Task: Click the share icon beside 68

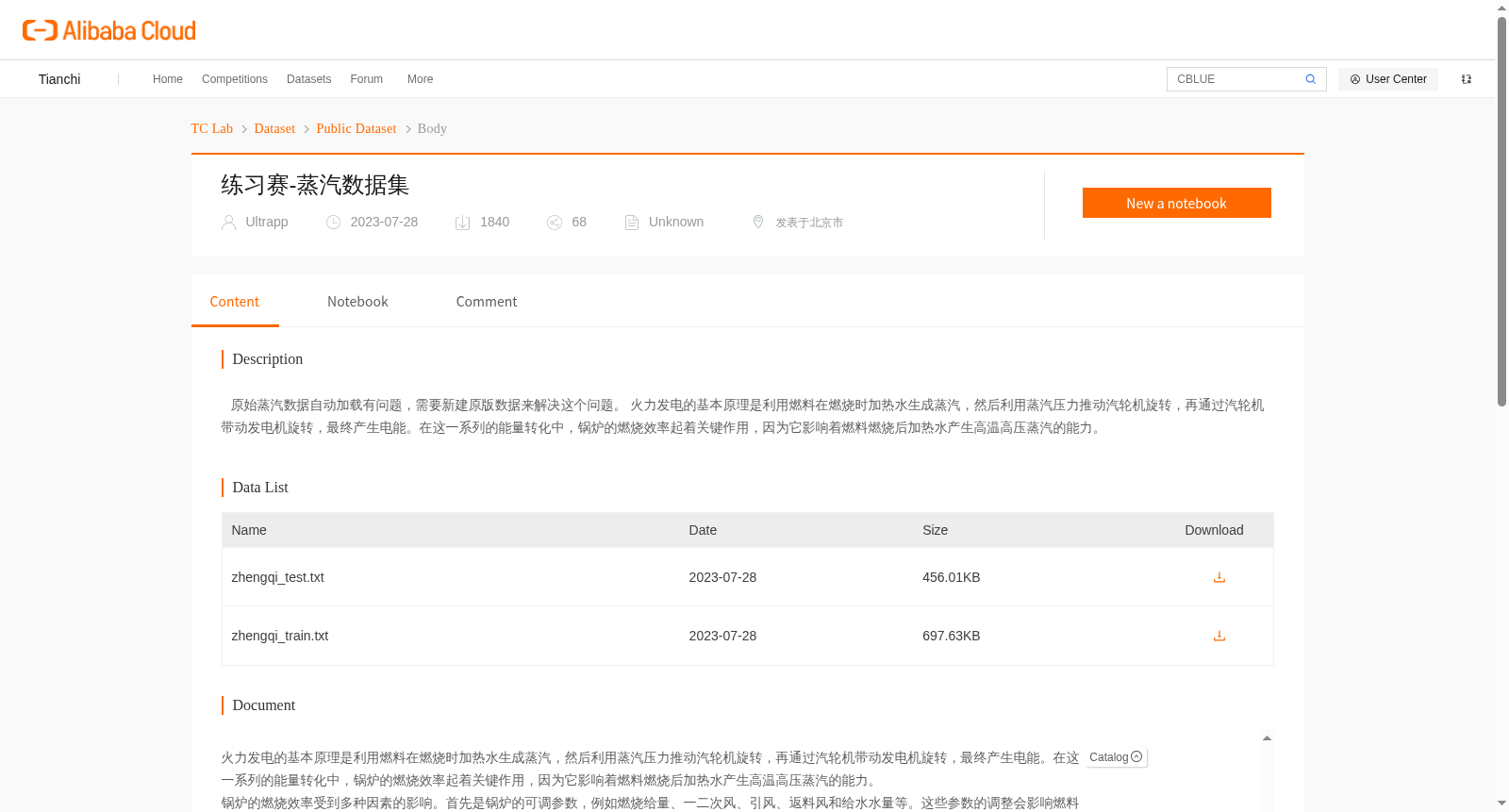Action: coord(555,223)
